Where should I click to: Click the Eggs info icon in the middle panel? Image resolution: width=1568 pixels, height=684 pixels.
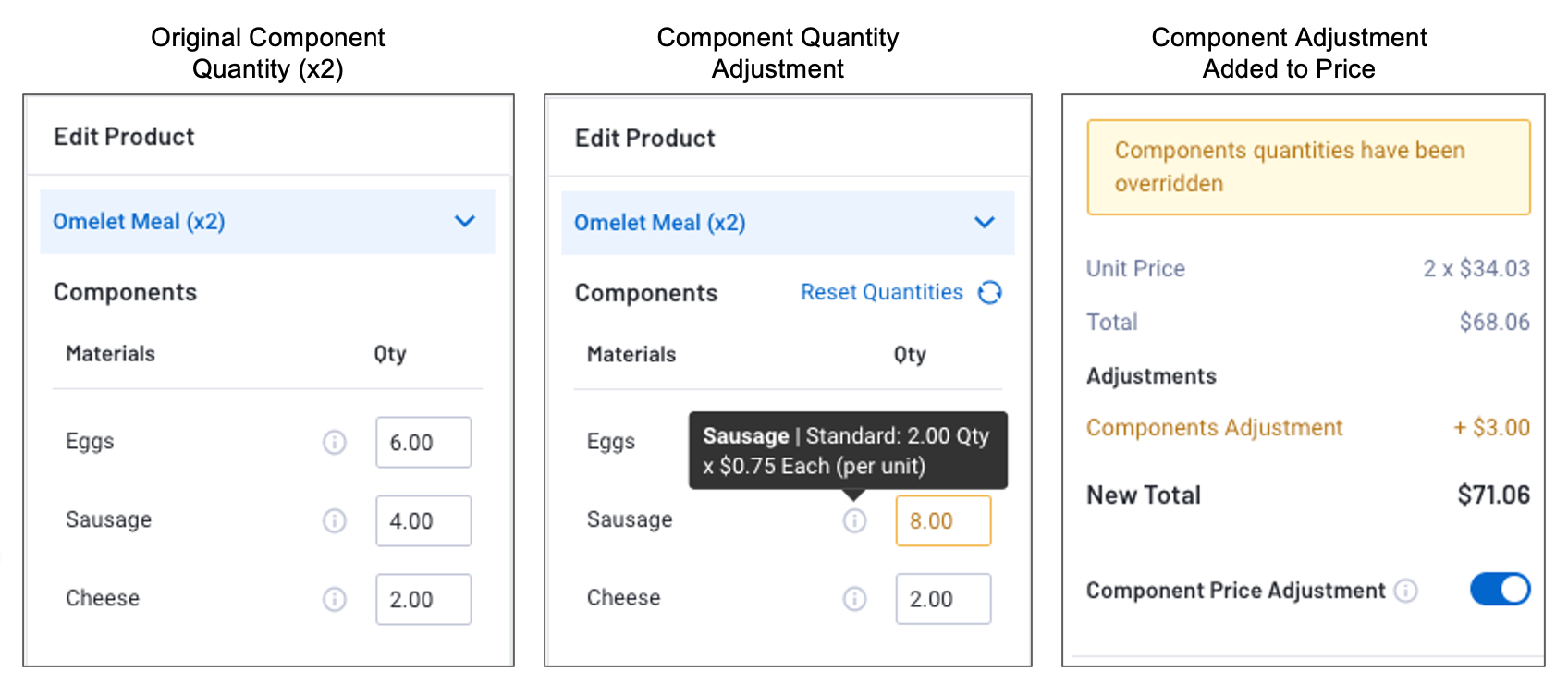pos(855,443)
